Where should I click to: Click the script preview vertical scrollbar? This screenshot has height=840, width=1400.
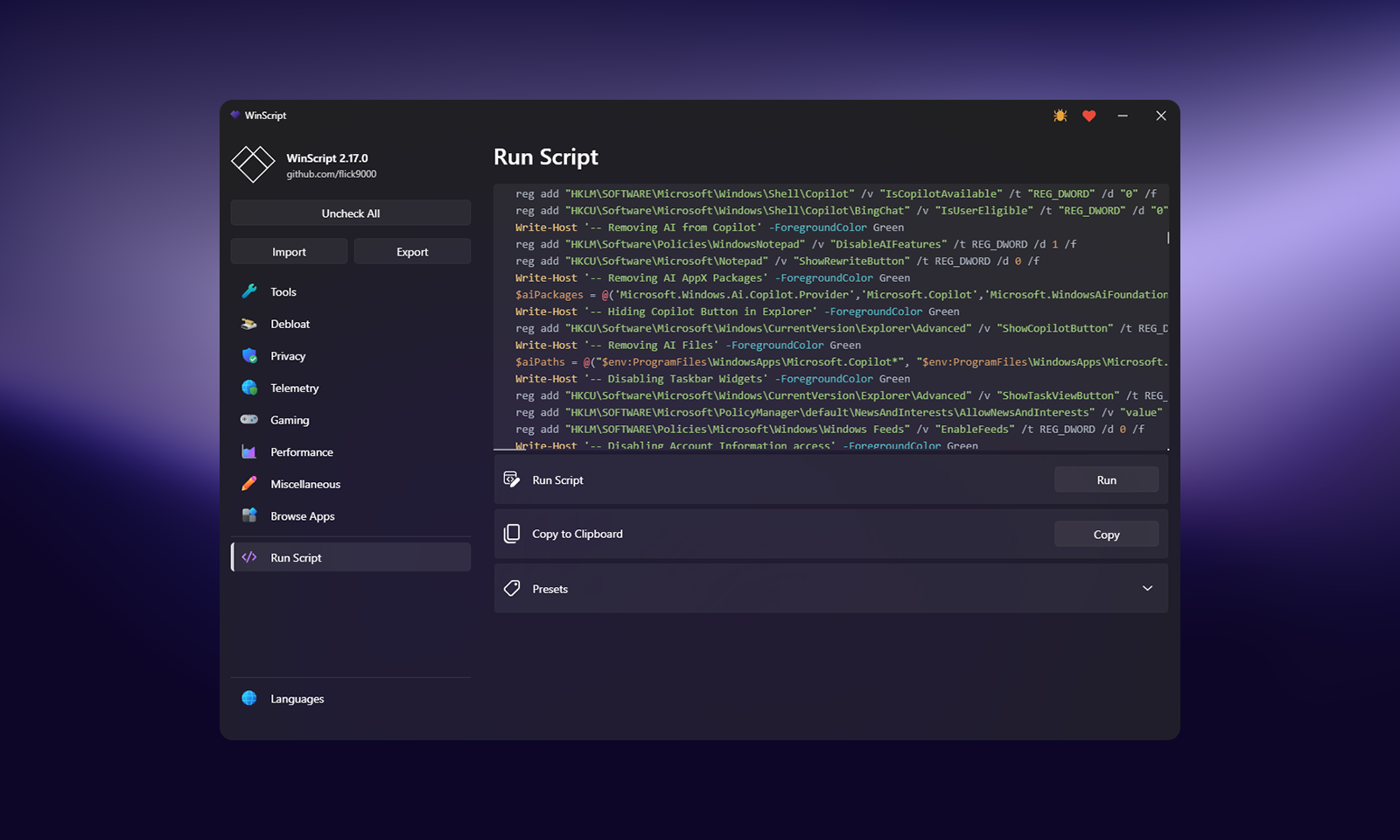point(1168,237)
